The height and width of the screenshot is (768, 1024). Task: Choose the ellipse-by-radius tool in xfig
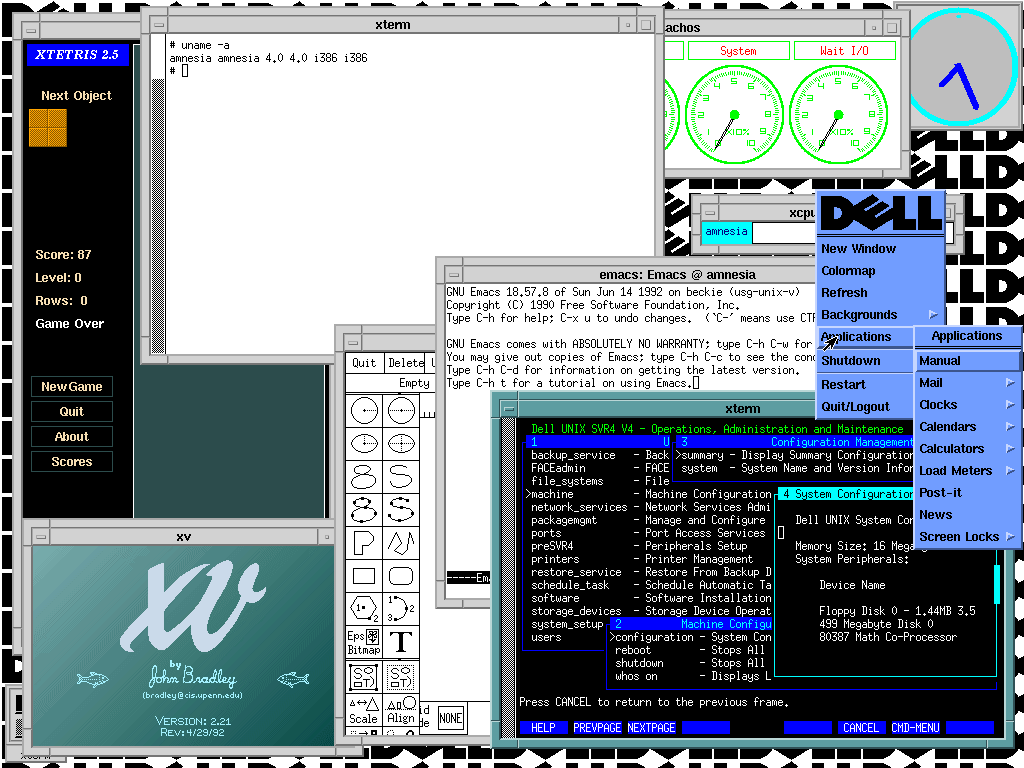pyautogui.click(x=364, y=443)
